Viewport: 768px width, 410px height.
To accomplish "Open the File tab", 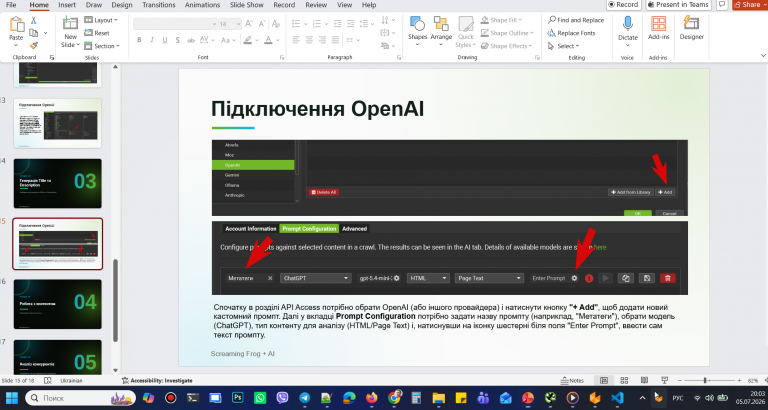I will 11,5.
